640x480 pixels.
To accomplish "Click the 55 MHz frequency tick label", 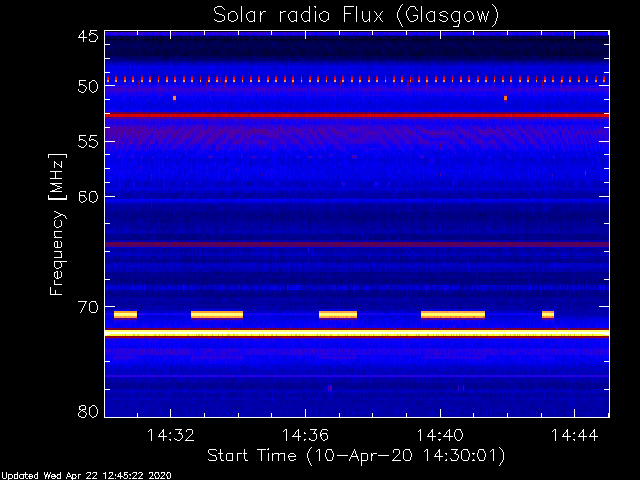I will point(88,142).
